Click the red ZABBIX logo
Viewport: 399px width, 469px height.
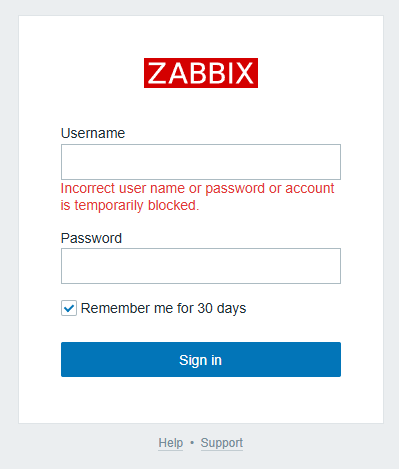[x=201, y=73]
